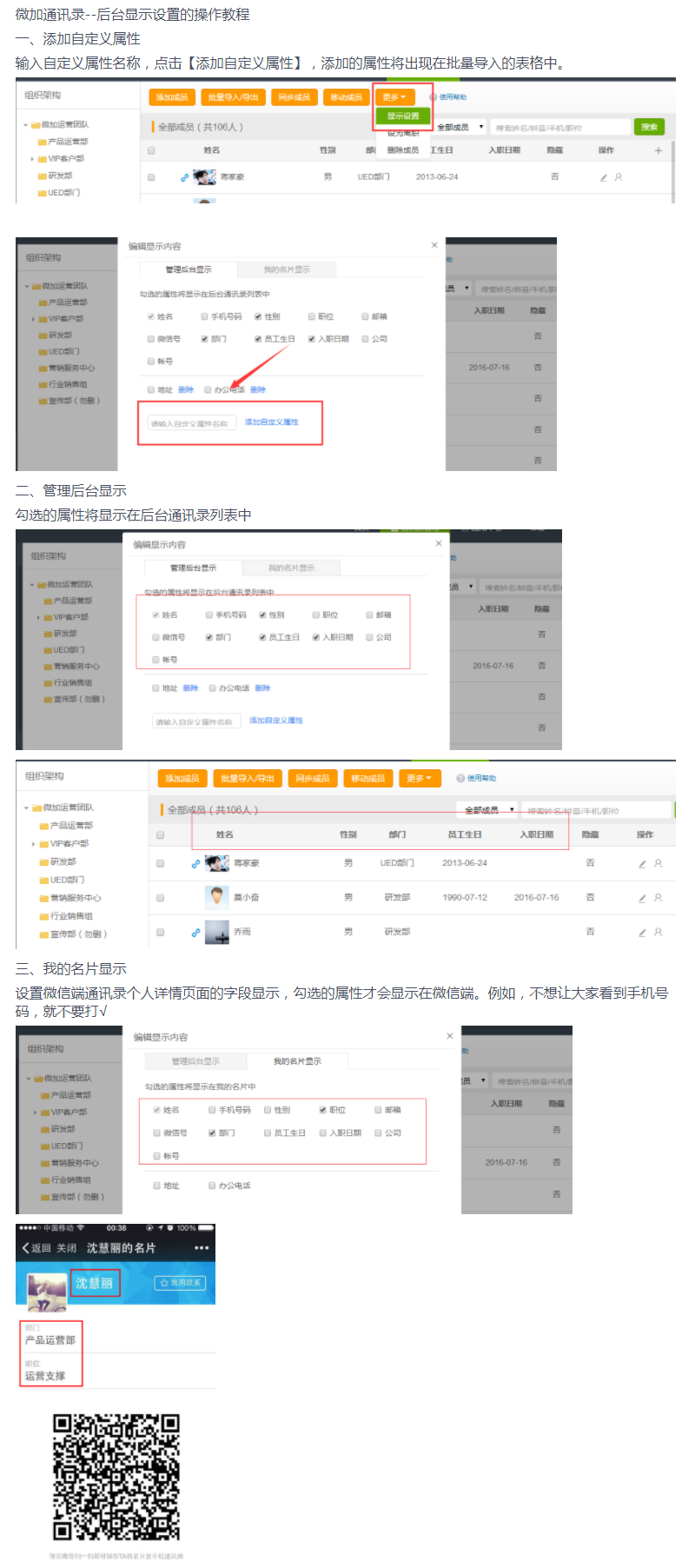Click 营销服务中心 folder in tree beside 莫小奇's list
The height and width of the screenshot is (1568, 695).
point(70,898)
